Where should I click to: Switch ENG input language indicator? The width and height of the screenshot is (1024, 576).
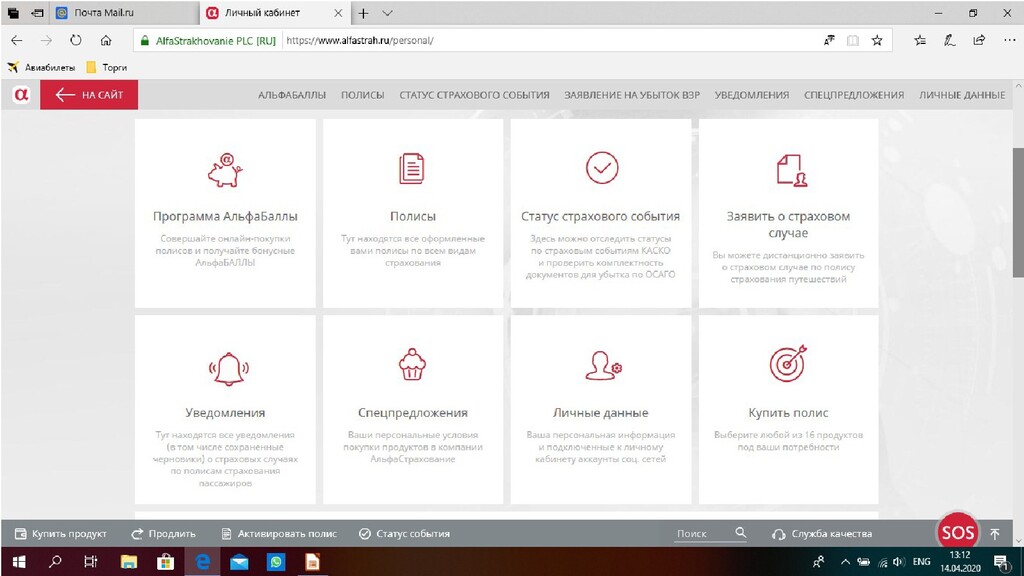(x=921, y=562)
